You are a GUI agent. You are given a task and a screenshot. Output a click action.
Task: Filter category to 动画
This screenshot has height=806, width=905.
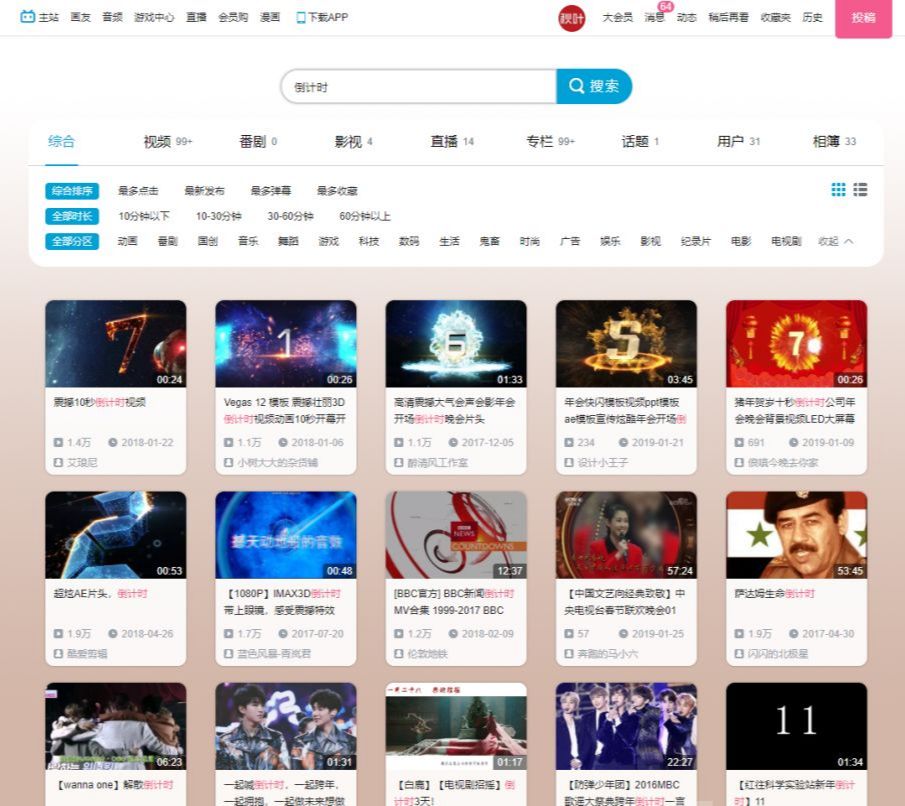128,241
